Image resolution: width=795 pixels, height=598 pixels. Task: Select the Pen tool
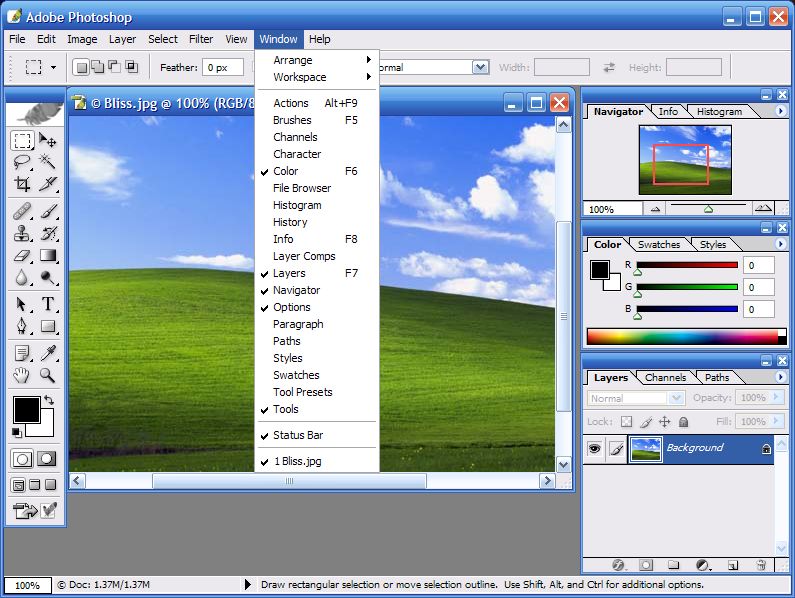[x=22, y=326]
